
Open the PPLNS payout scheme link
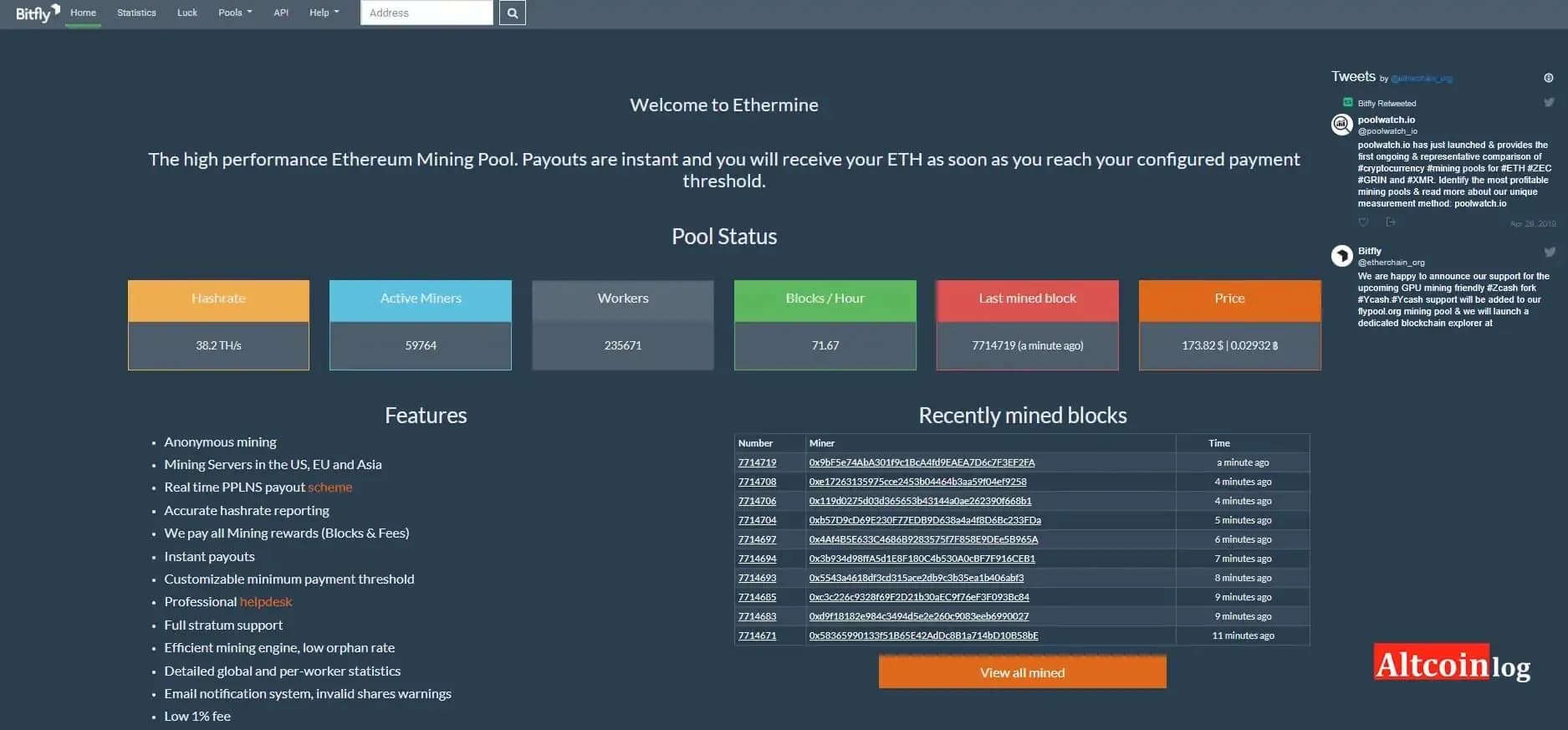click(x=330, y=488)
